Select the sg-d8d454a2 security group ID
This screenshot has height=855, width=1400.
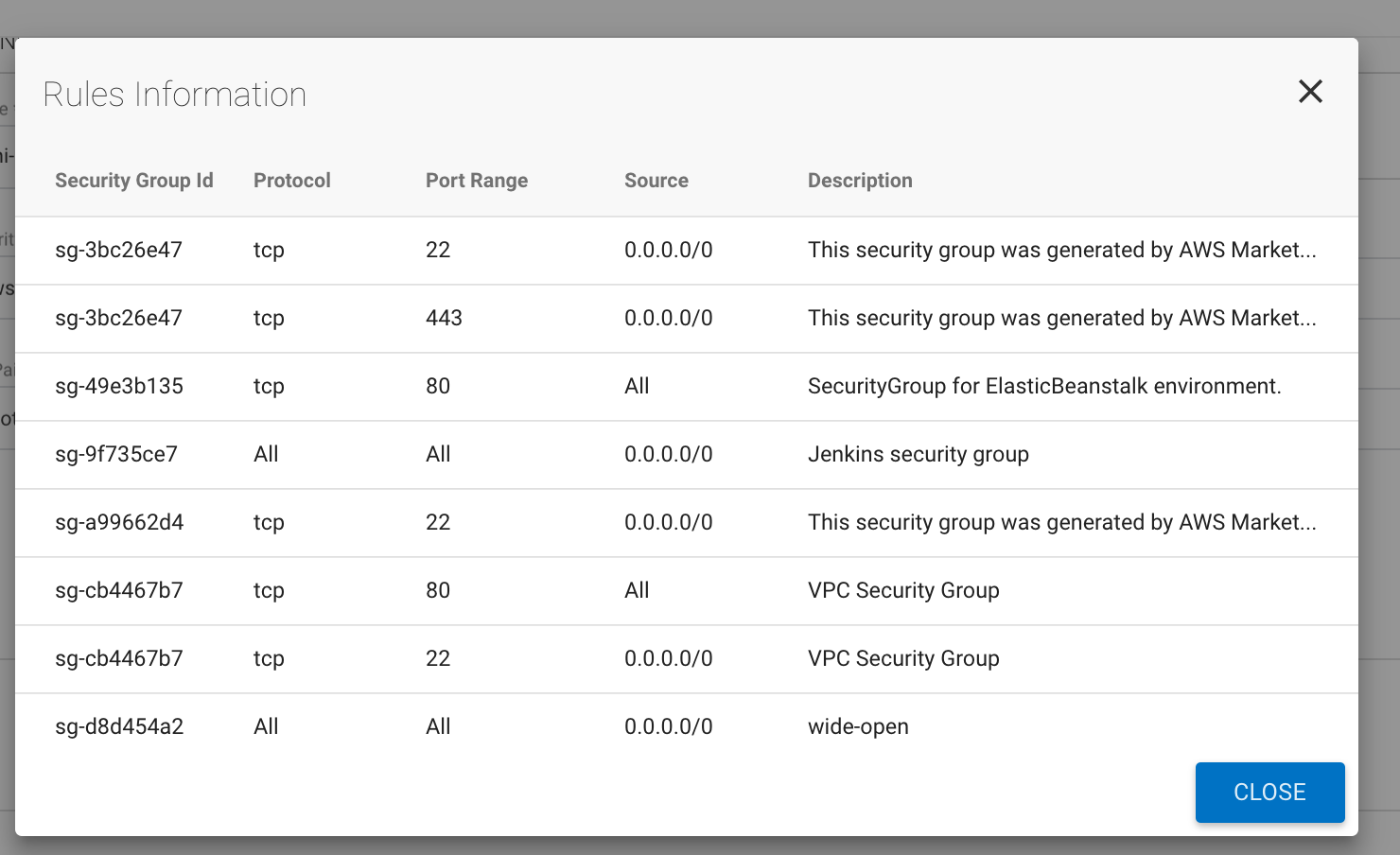pos(119,726)
